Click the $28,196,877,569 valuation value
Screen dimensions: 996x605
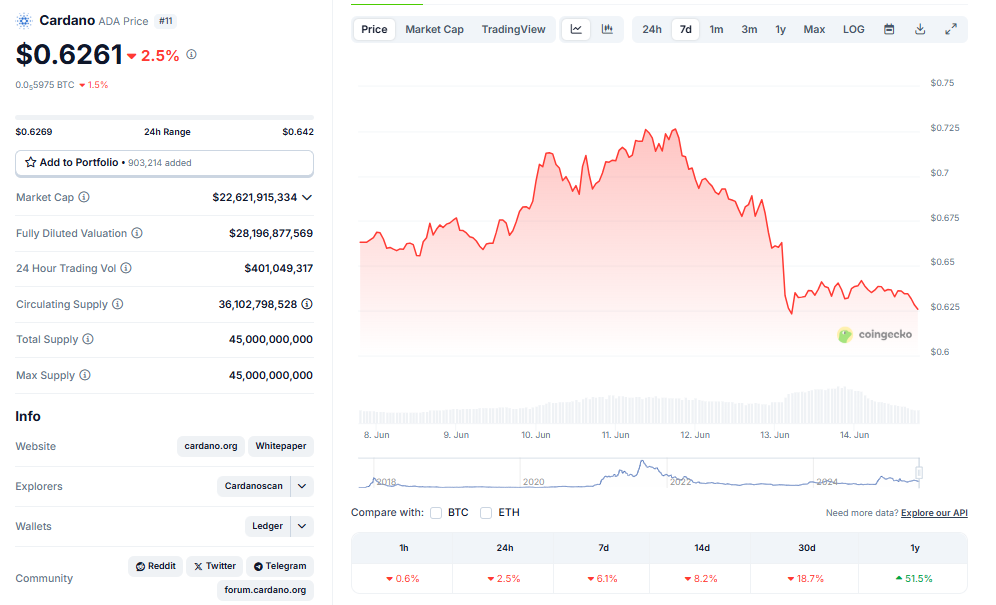pos(271,233)
